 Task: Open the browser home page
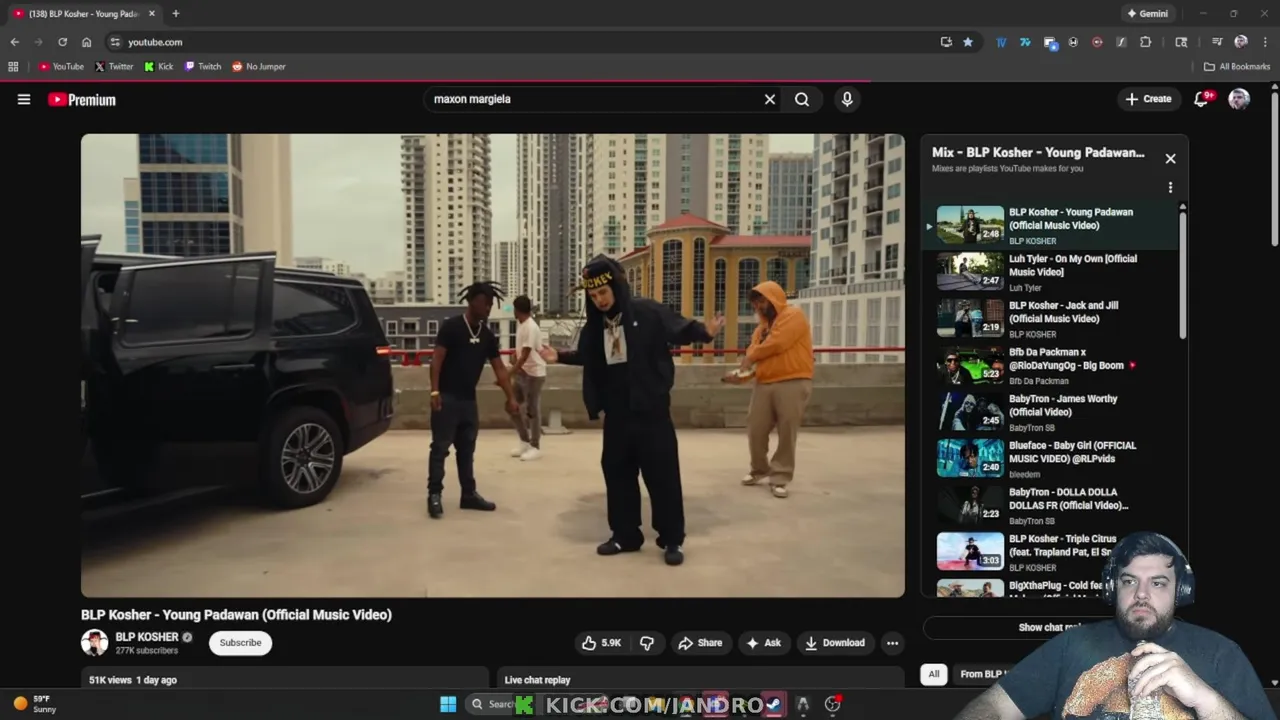86,42
